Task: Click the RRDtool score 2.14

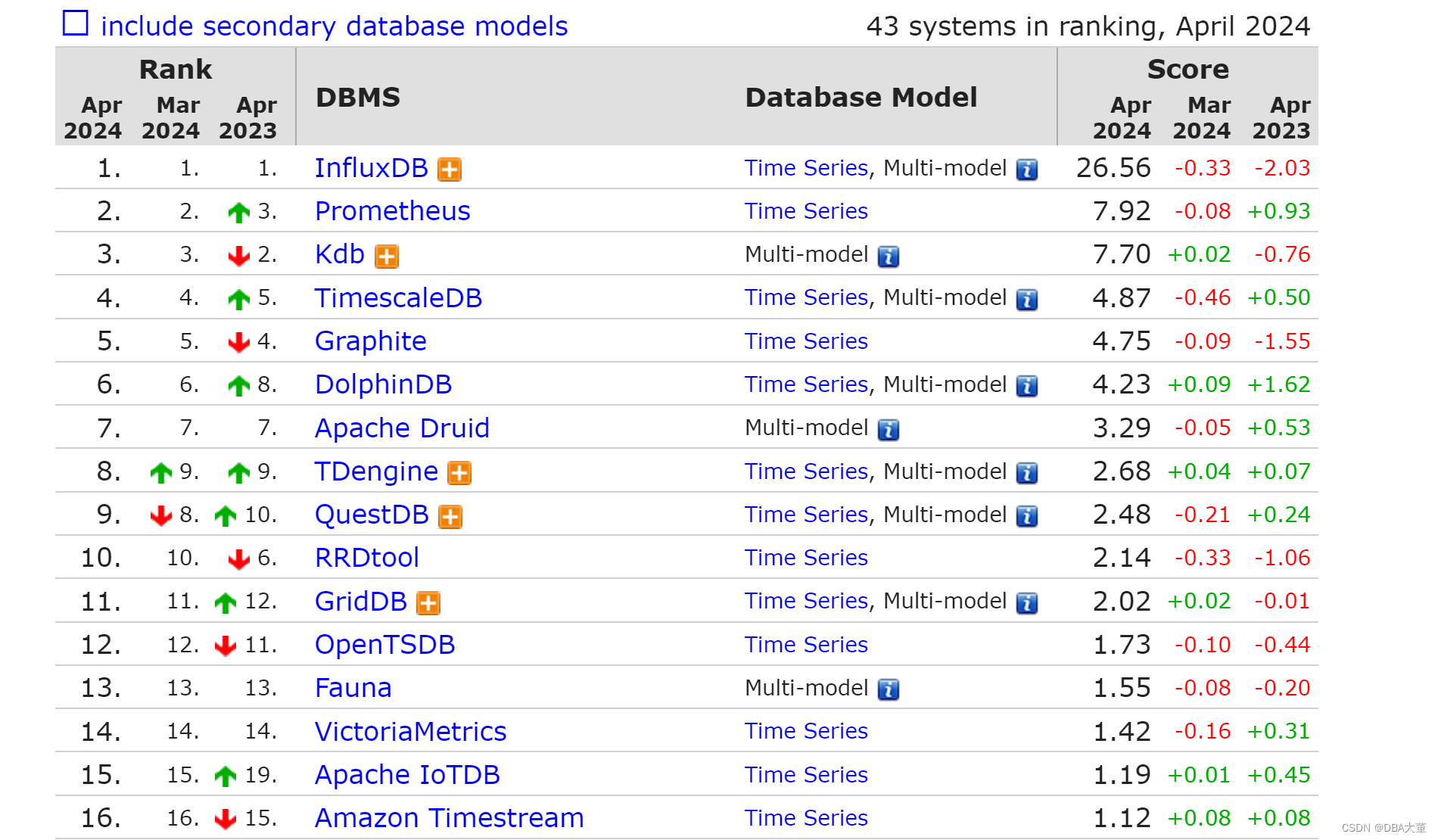Action: 1122,558
